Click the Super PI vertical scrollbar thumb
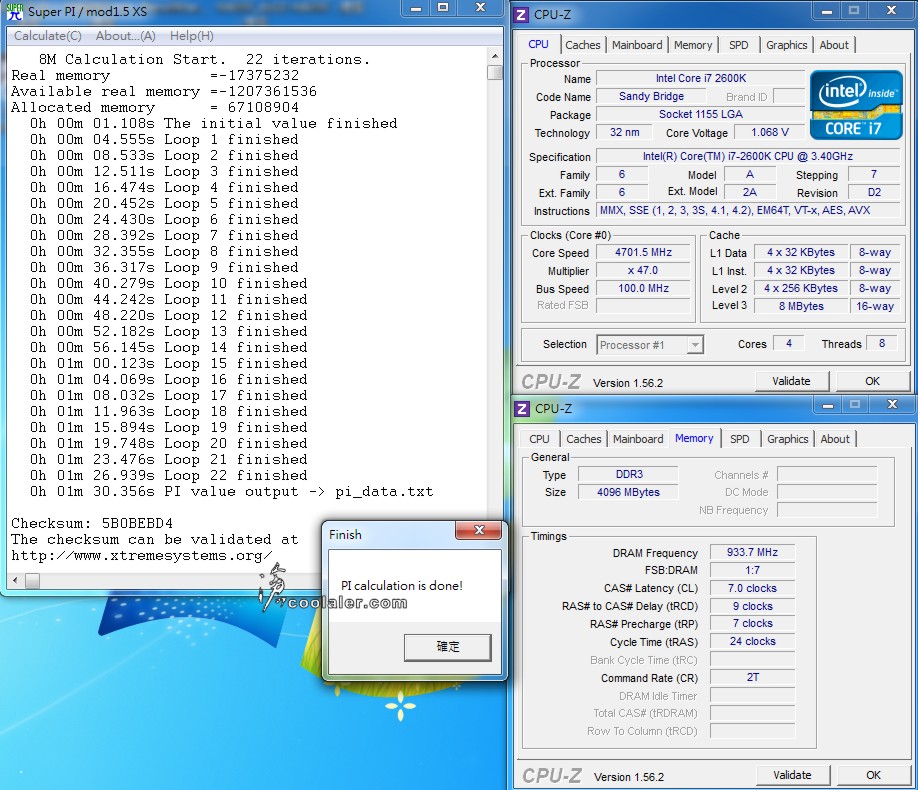The image size is (918, 790). pos(495,73)
